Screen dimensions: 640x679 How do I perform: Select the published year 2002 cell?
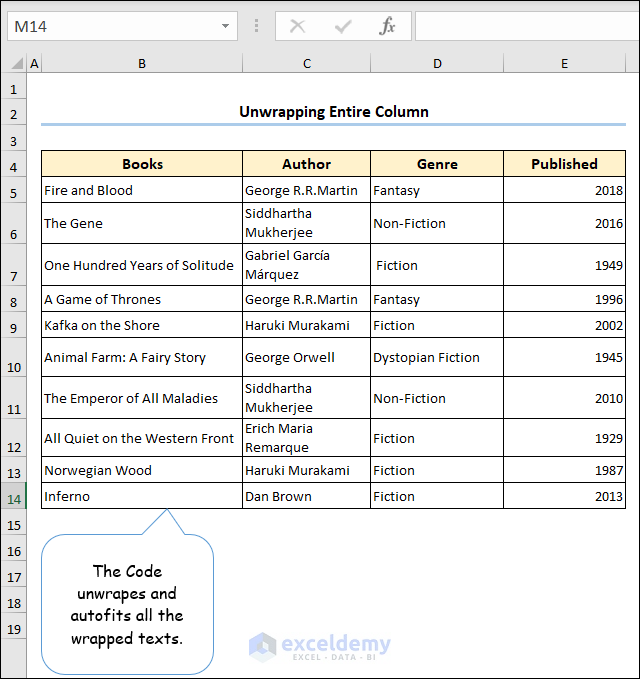pyautogui.click(x=565, y=325)
